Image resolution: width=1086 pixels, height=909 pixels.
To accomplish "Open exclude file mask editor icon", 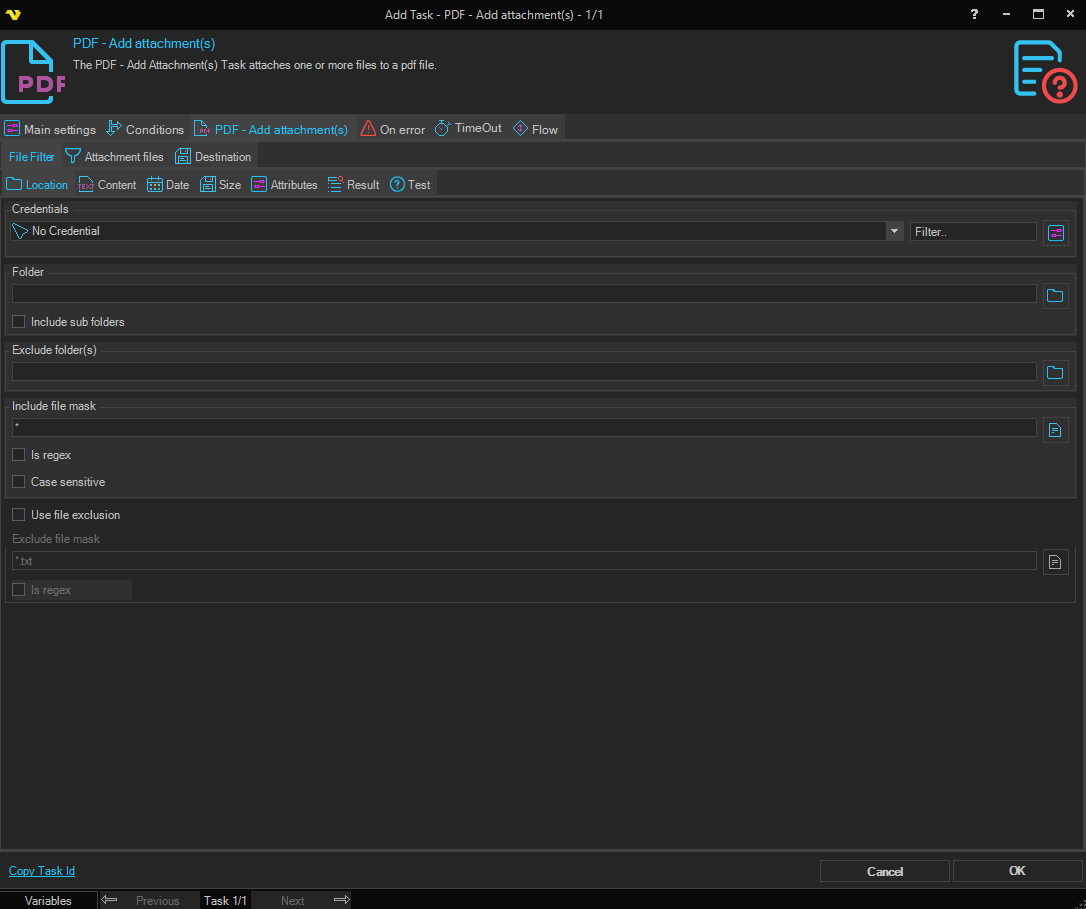I will [1055, 562].
